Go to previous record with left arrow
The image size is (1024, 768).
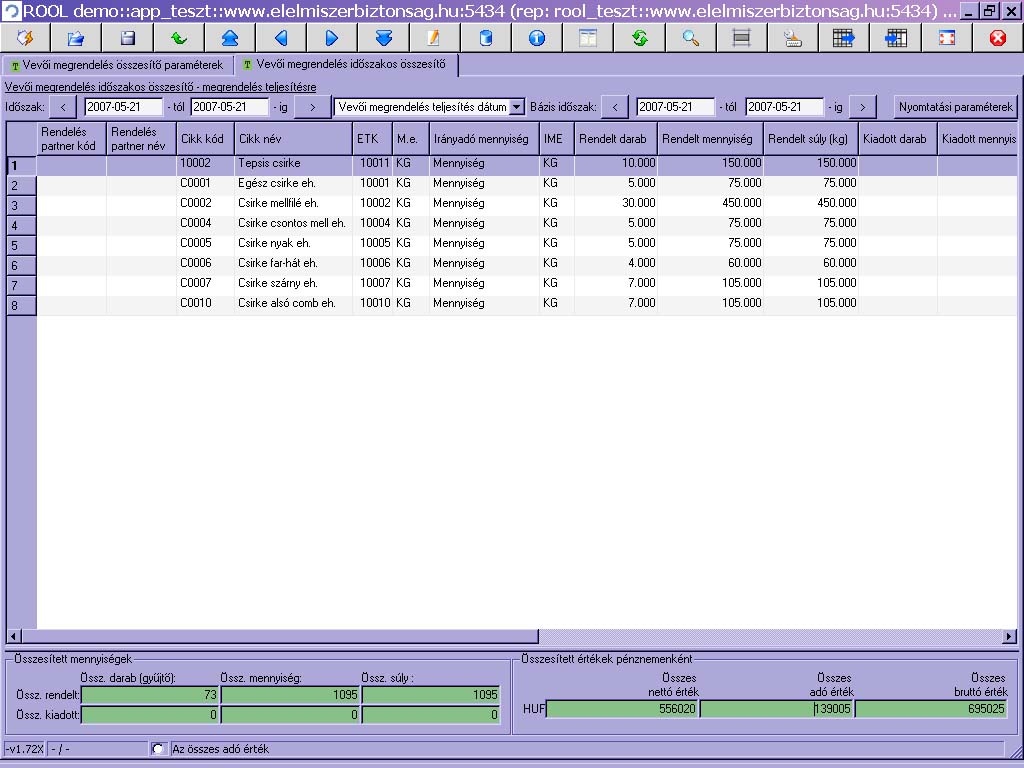[x=281, y=38]
